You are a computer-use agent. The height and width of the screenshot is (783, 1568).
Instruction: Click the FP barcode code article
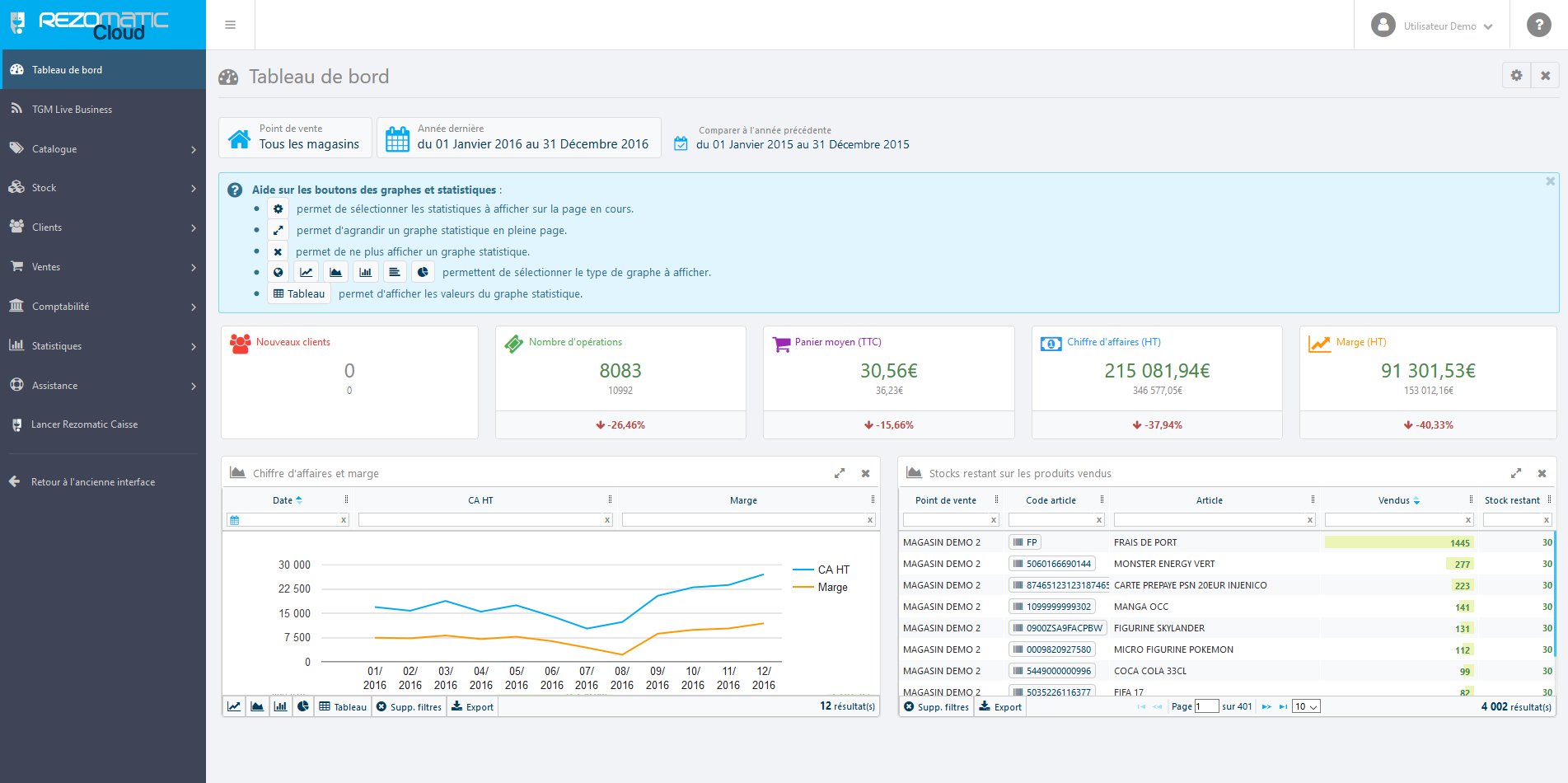(1025, 542)
